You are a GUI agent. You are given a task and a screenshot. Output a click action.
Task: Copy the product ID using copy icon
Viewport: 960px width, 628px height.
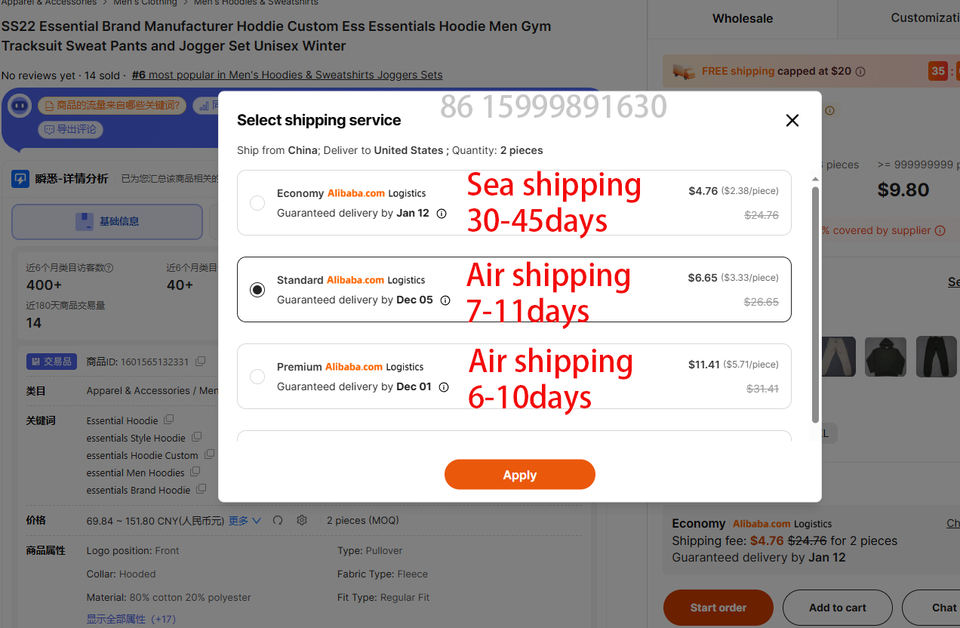click(201, 362)
